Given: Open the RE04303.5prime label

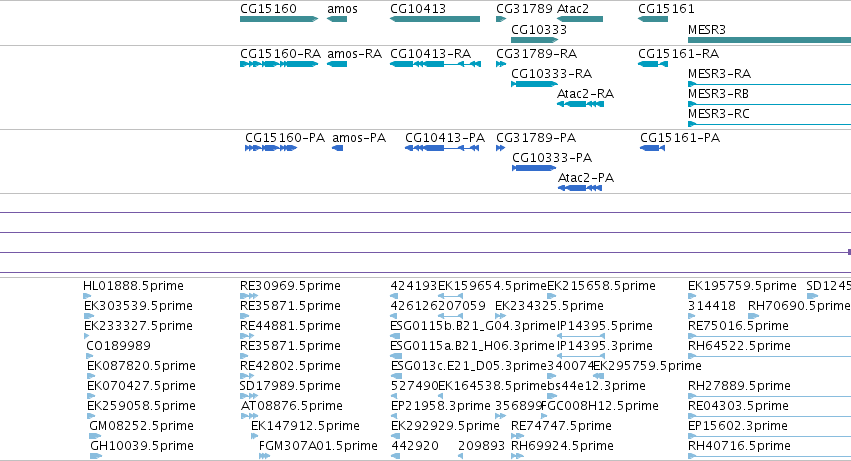Looking at the screenshot, I should point(738,406).
